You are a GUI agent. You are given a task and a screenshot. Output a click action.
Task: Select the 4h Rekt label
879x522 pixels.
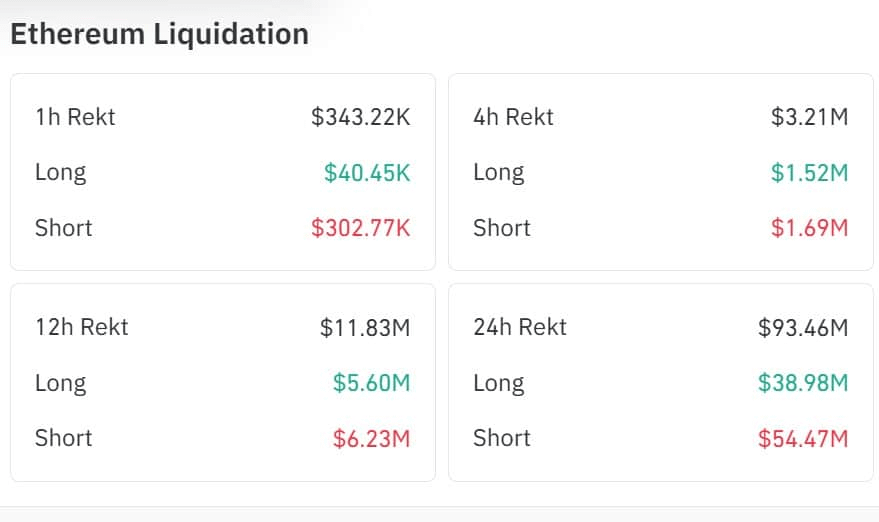(513, 117)
